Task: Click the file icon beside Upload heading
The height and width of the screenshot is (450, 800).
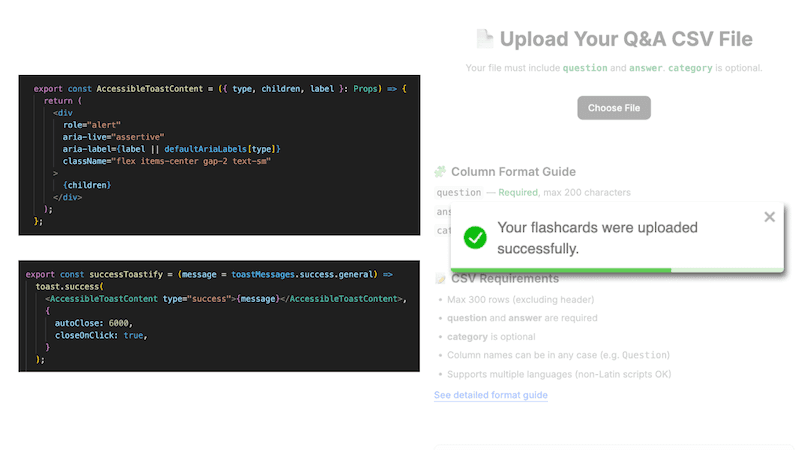Action: point(485,39)
